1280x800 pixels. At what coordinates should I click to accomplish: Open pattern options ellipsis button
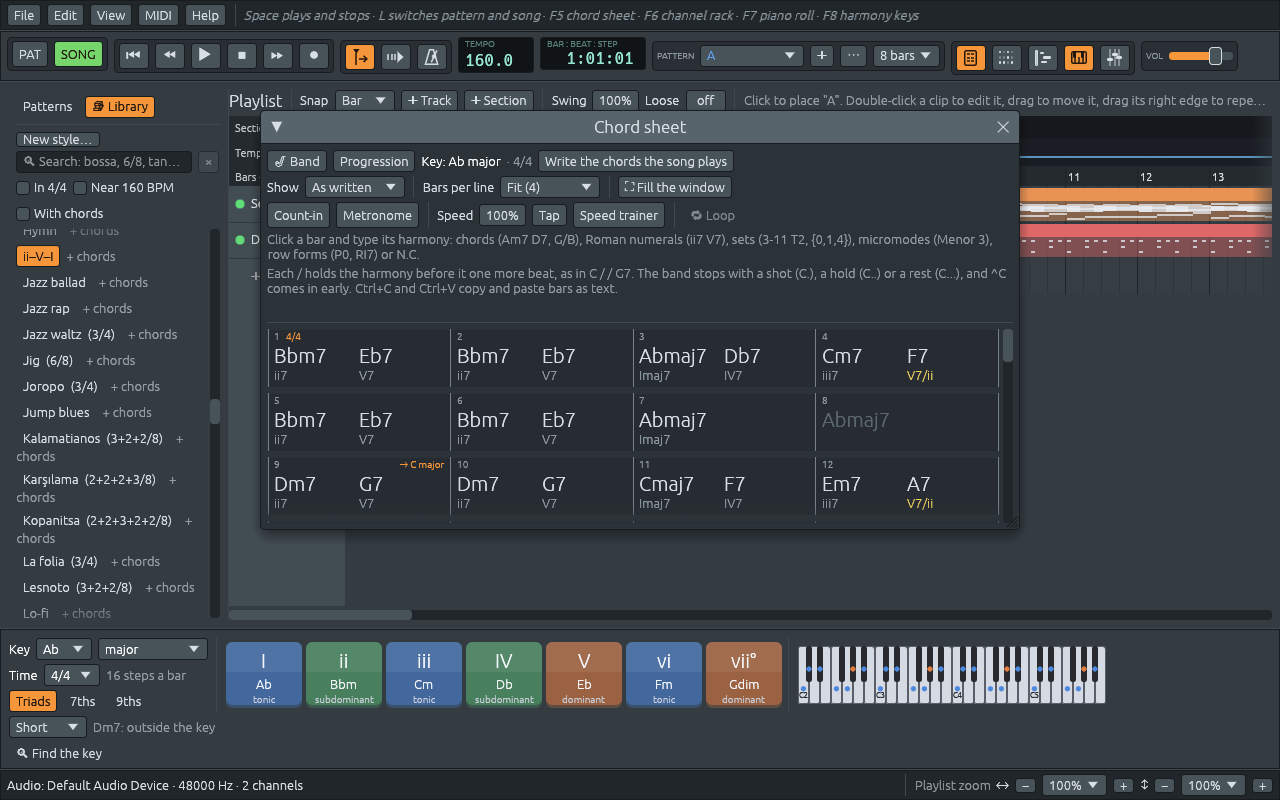853,56
